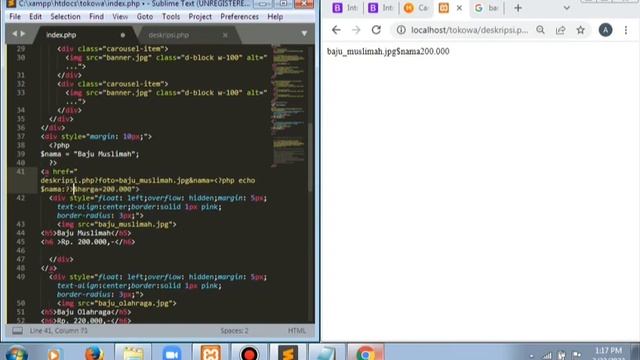Viewport: 640px width, 360px height.
Task: Open Firefox from taskbar
Action: point(94,353)
